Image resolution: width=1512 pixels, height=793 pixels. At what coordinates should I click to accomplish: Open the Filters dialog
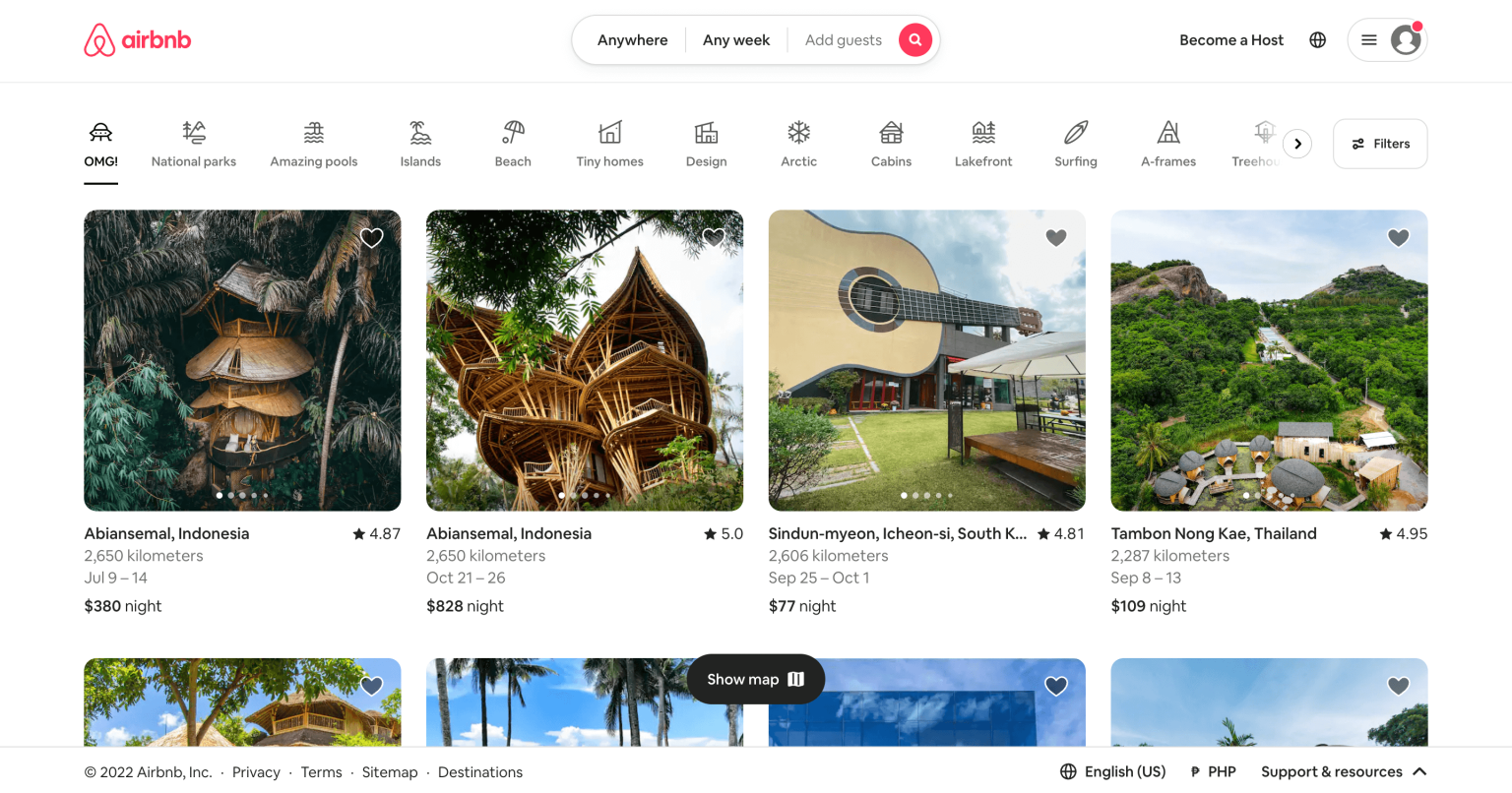[x=1379, y=143]
